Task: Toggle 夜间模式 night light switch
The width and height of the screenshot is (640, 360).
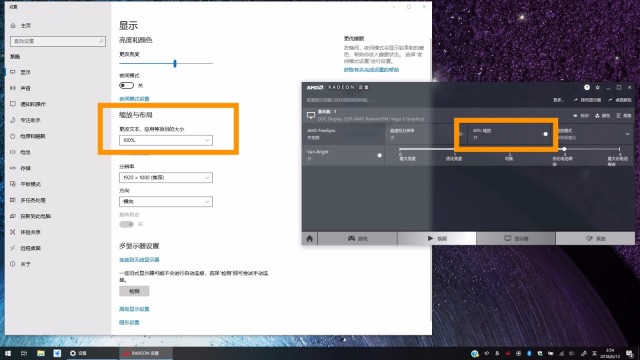Action: tap(127, 85)
